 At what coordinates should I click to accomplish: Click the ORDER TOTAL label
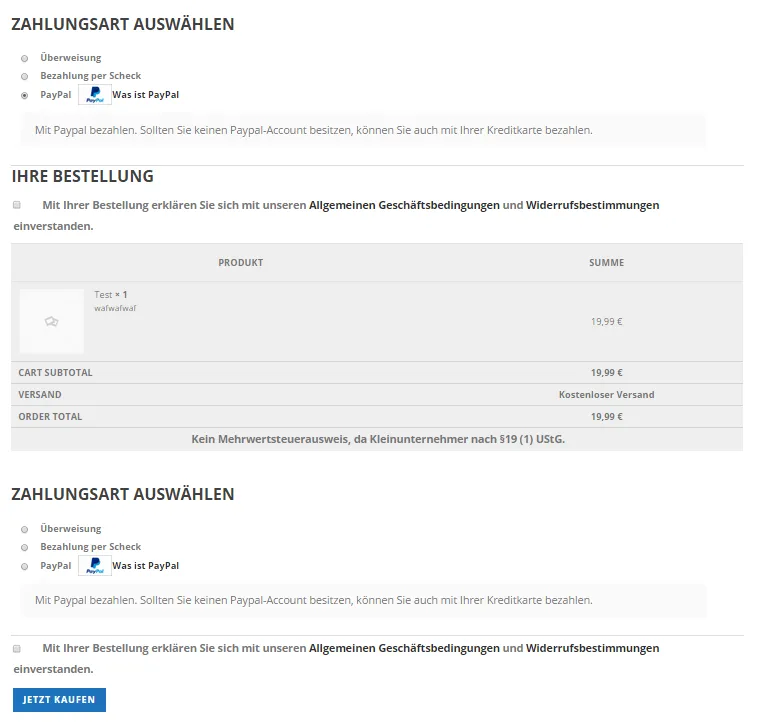pos(50,416)
